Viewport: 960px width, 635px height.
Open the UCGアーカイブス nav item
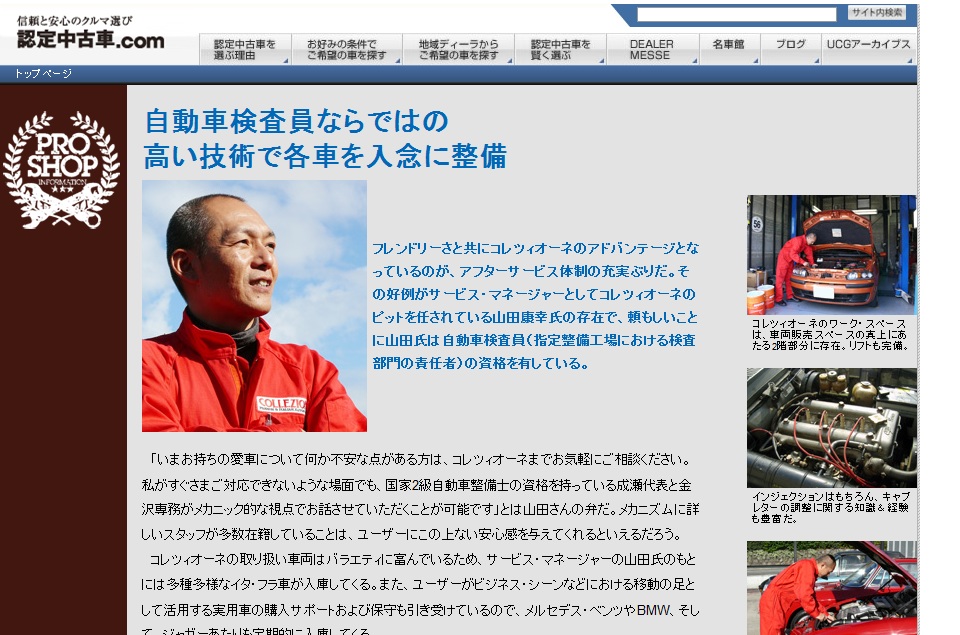[x=868, y=45]
